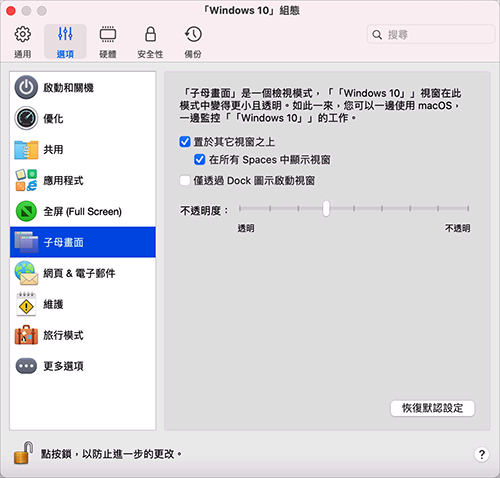Uncheck 在所有 Spaces 中顯示視窗 checkbox

pyautogui.click(x=200, y=159)
